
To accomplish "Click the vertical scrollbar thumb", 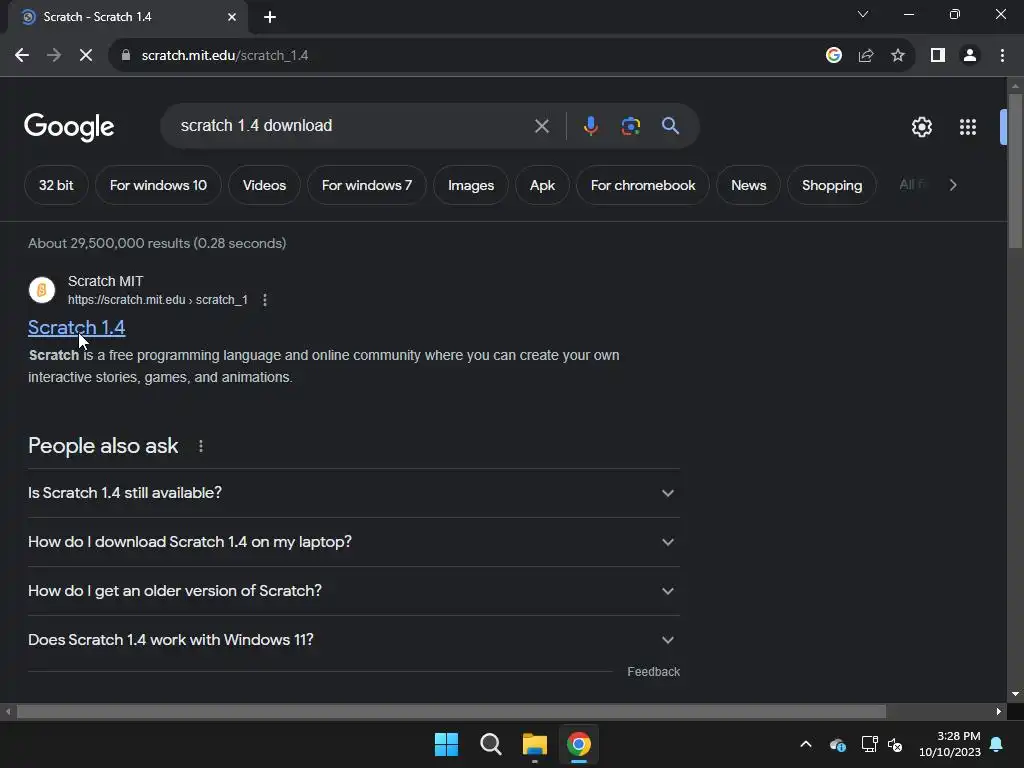I will click(1014, 171).
